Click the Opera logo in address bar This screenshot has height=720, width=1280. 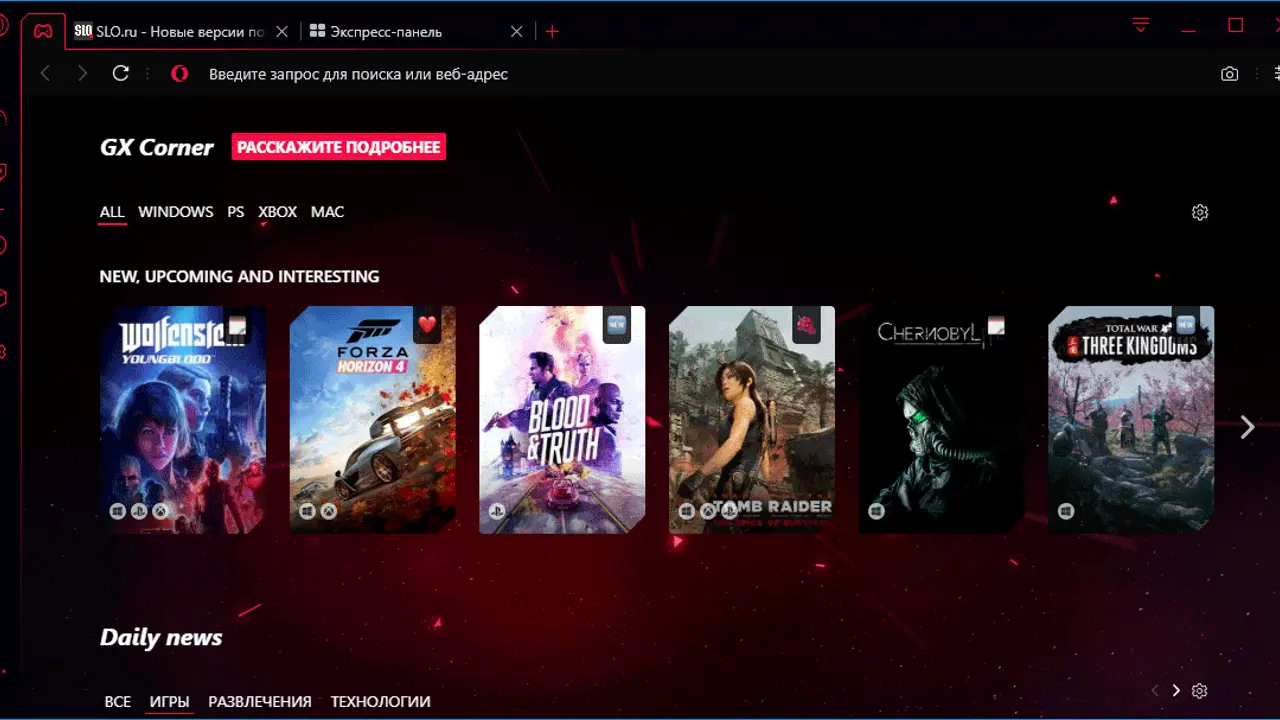pos(179,73)
